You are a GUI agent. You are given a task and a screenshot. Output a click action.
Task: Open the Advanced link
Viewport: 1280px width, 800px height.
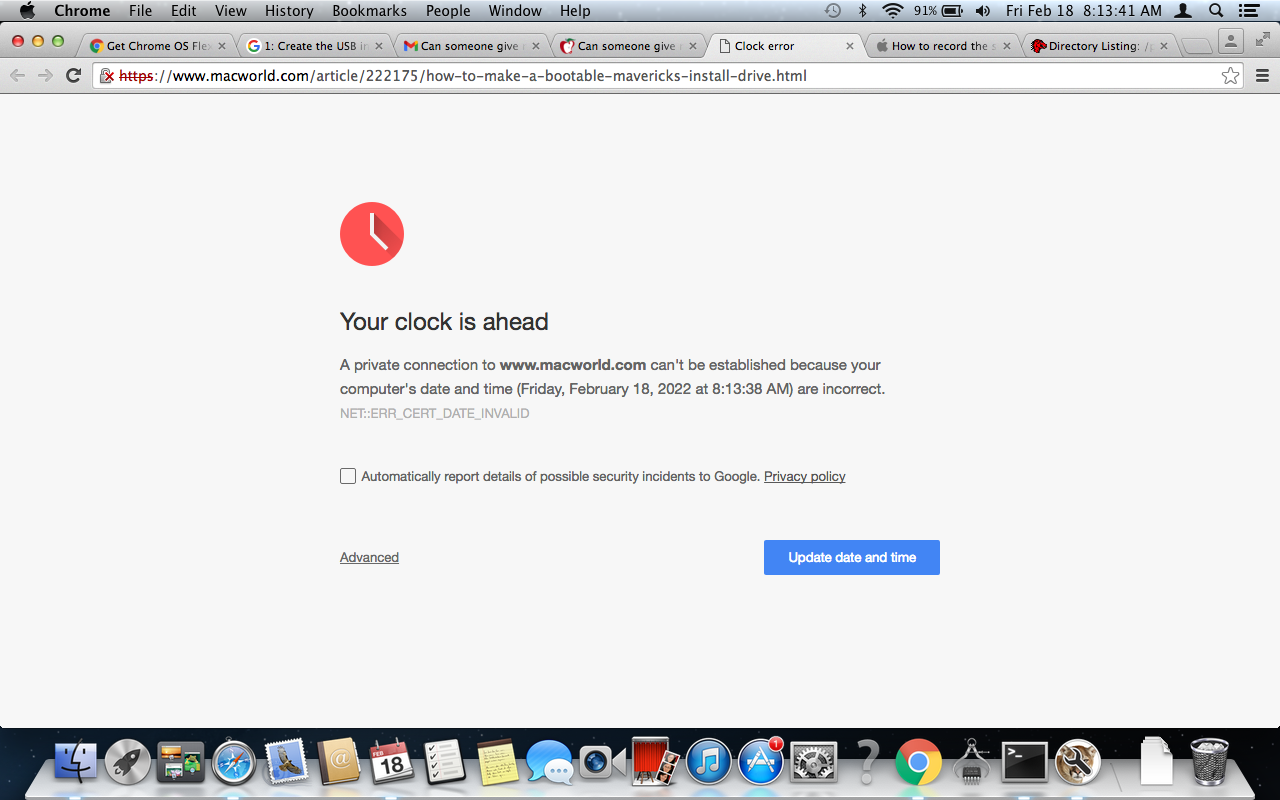click(369, 558)
